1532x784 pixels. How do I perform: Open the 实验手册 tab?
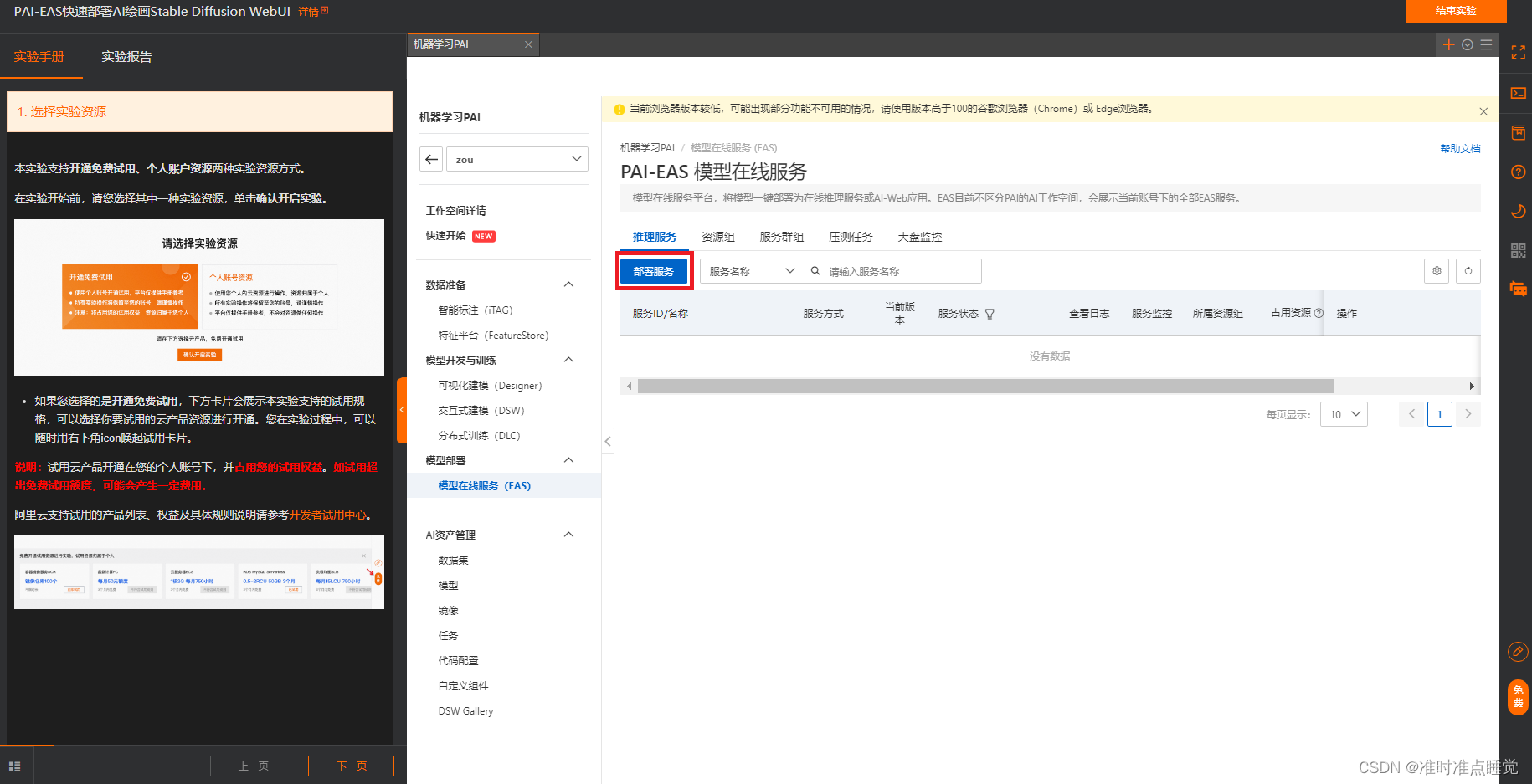(39, 56)
